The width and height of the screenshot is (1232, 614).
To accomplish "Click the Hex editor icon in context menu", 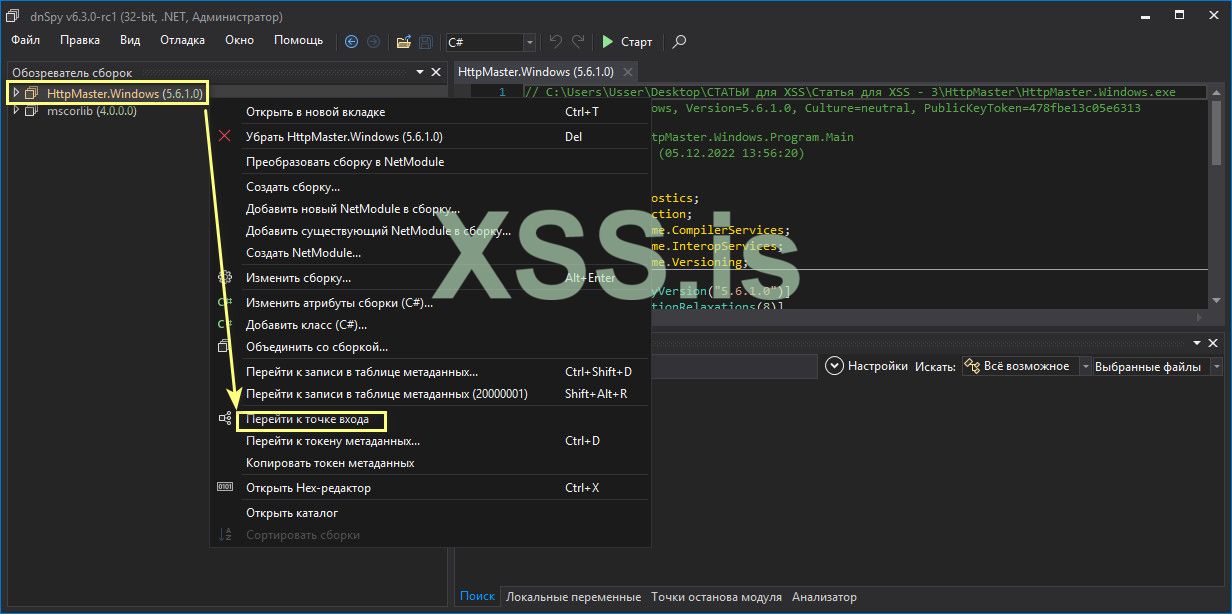I will 225,488.
